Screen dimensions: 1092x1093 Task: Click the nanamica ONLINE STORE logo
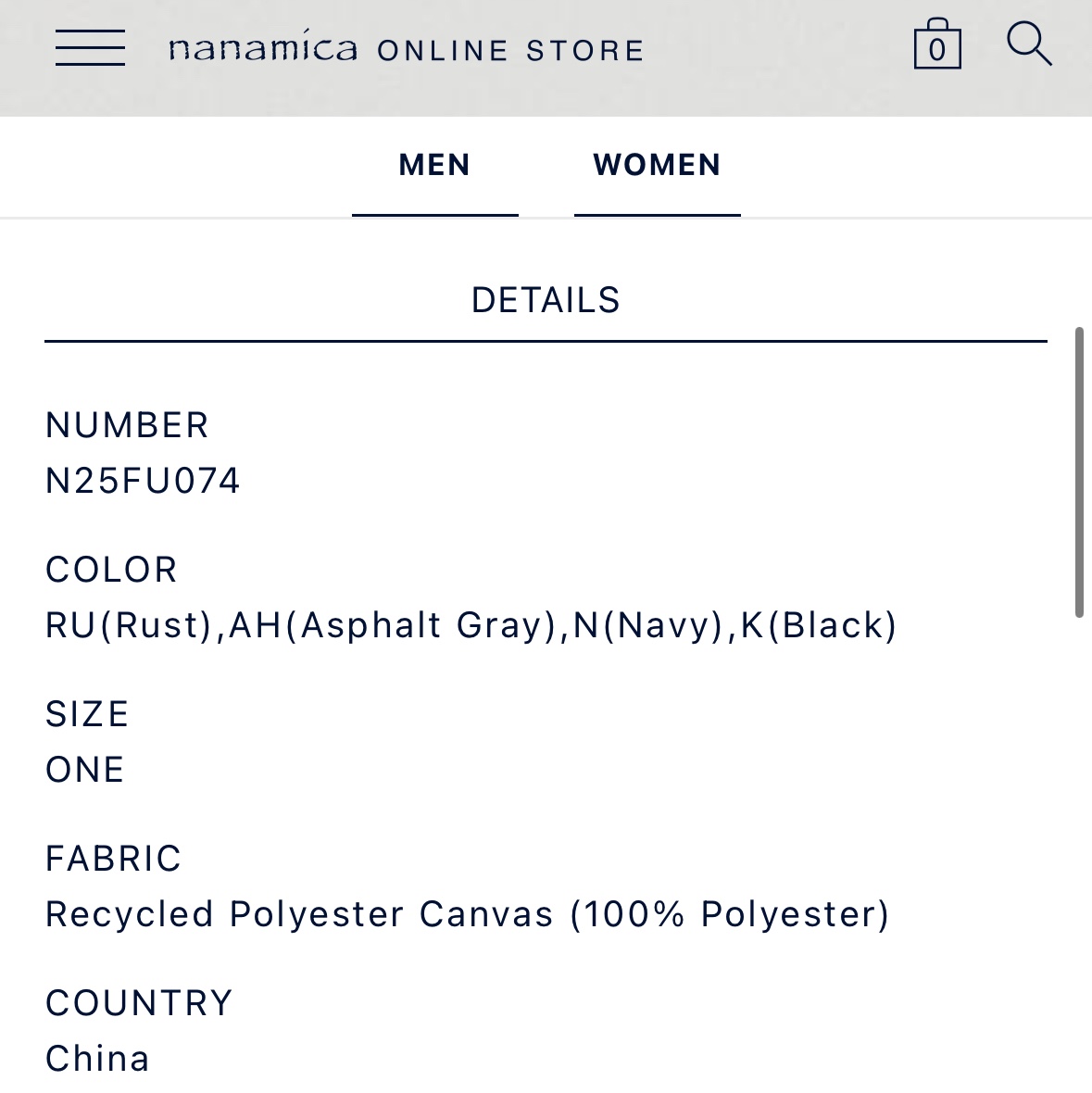click(407, 49)
